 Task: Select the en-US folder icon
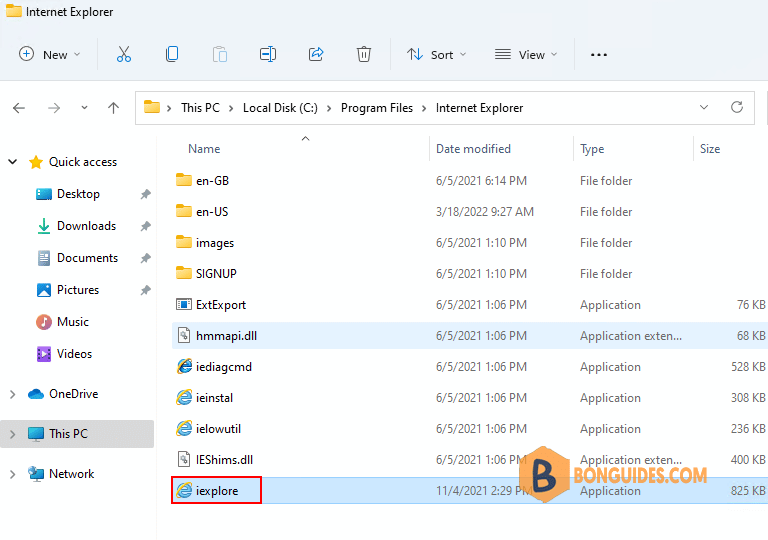[184, 211]
